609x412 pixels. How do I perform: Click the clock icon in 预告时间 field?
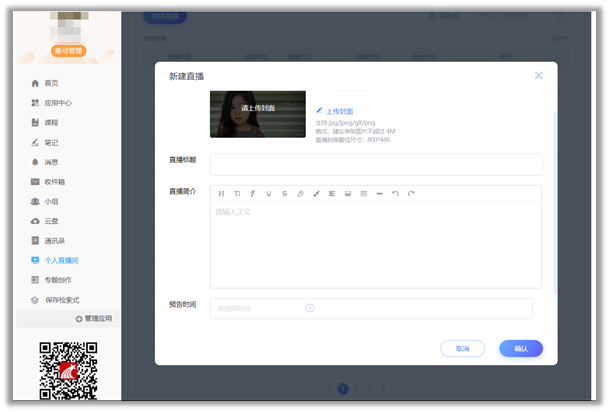pyautogui.click(x=310, y=308)
